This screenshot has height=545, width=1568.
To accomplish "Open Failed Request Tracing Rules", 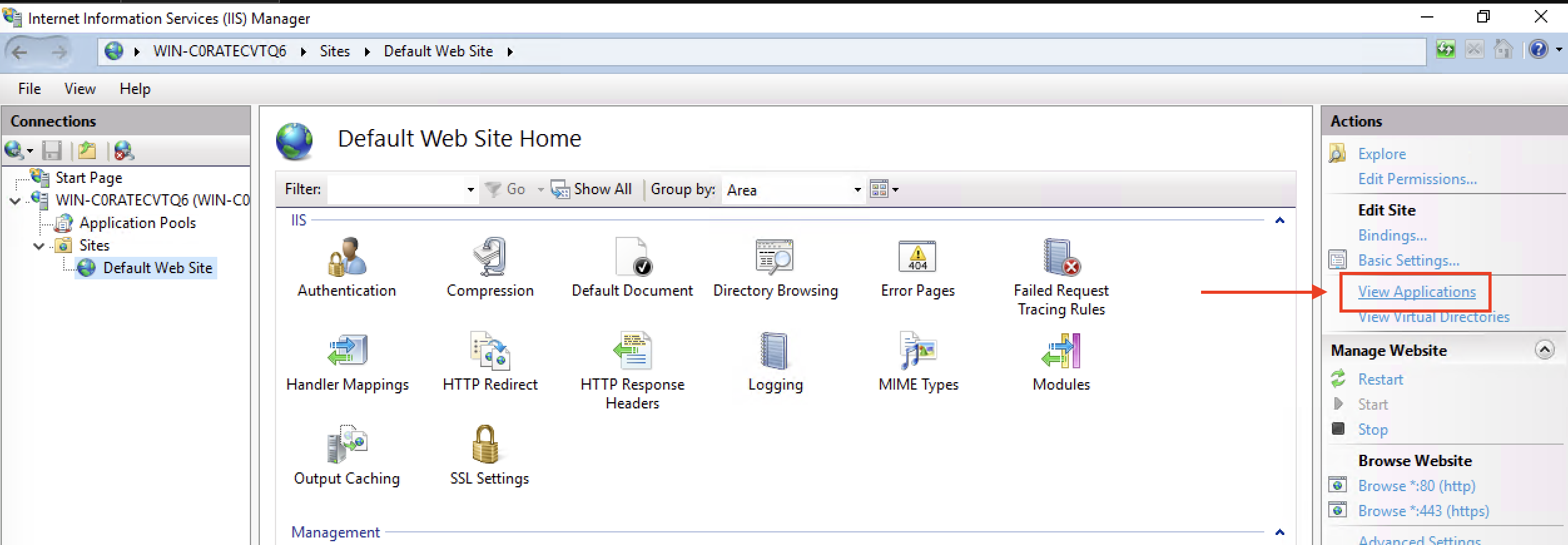I will click(x=1061, y=277).
